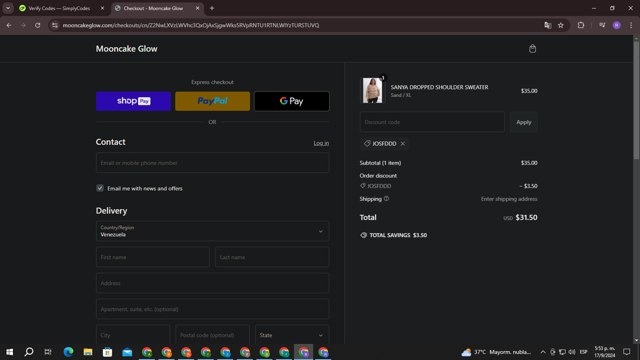Open the cart bag icon in header
Image resolution: width=640 pixels, height=360 pixels.
click(532, 49)
